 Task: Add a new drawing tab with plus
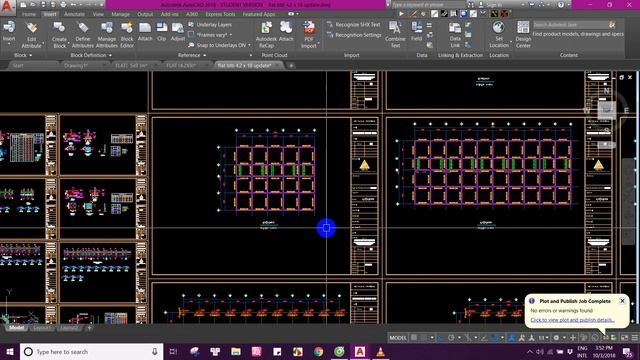click(x=291, y=65)
